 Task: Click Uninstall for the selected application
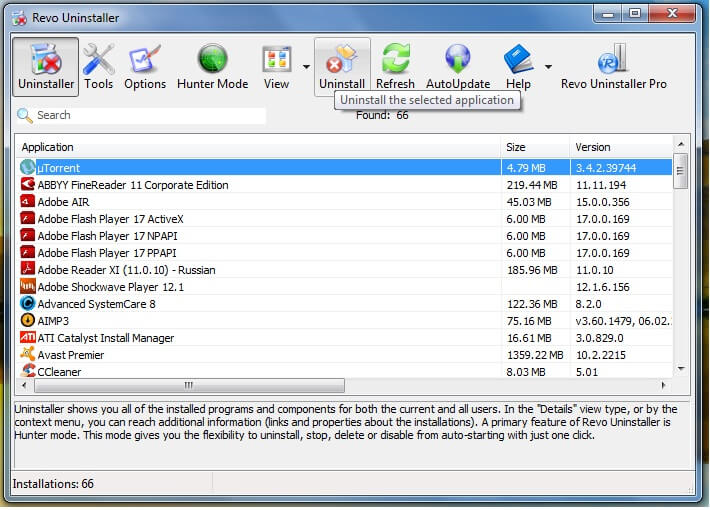click(x=342, y=67)
